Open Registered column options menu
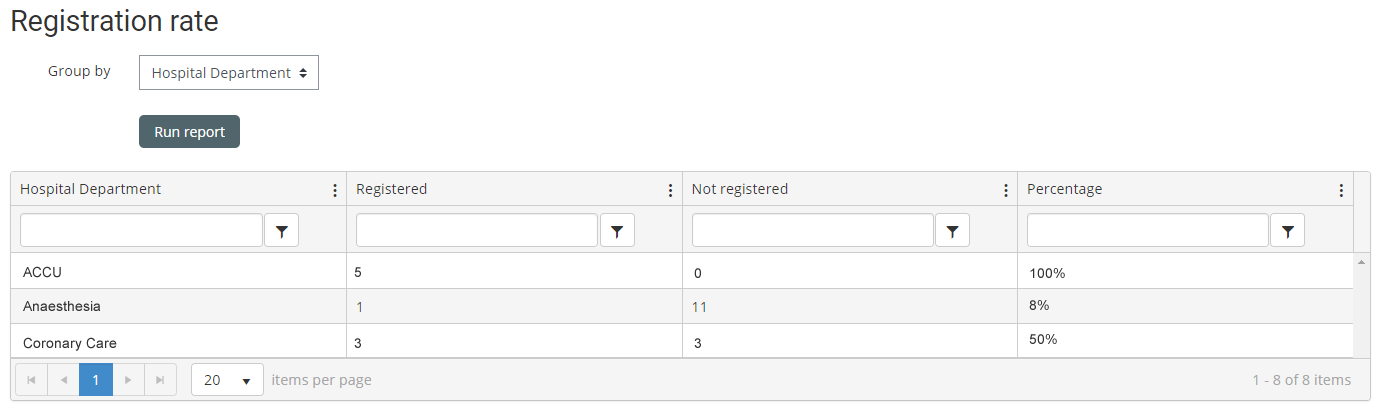The width and height of the screenshot is (1382, 403). pyautogui.click(x=670, y=190)
